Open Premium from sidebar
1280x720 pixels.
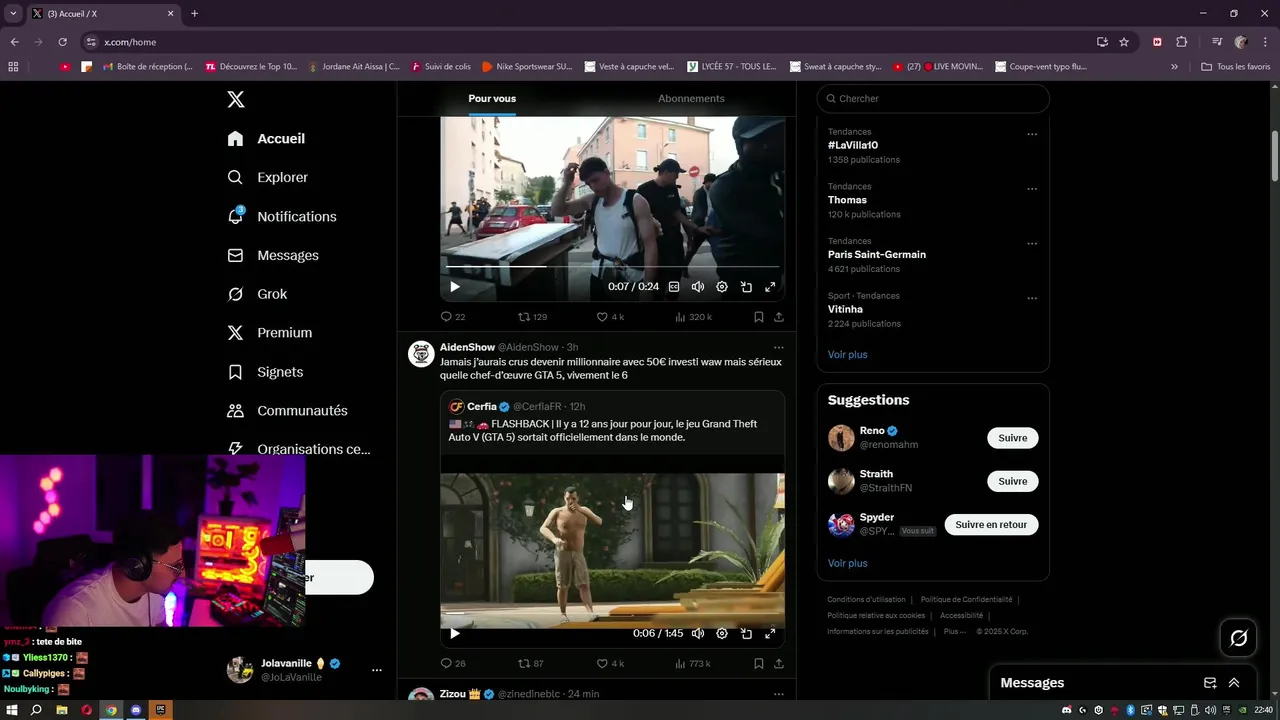pos(270,333)
